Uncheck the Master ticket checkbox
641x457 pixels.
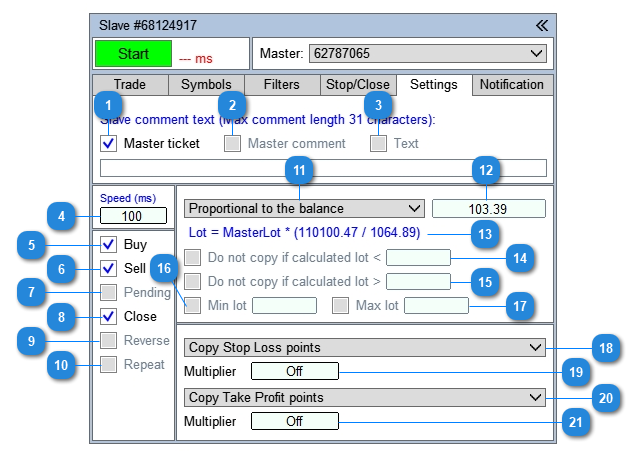[x=109, y=143]
